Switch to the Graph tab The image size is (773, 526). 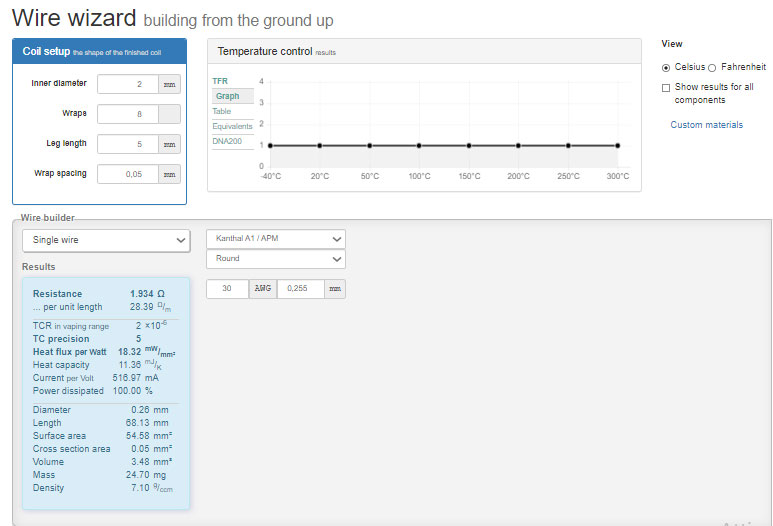[x=227, y=97]
